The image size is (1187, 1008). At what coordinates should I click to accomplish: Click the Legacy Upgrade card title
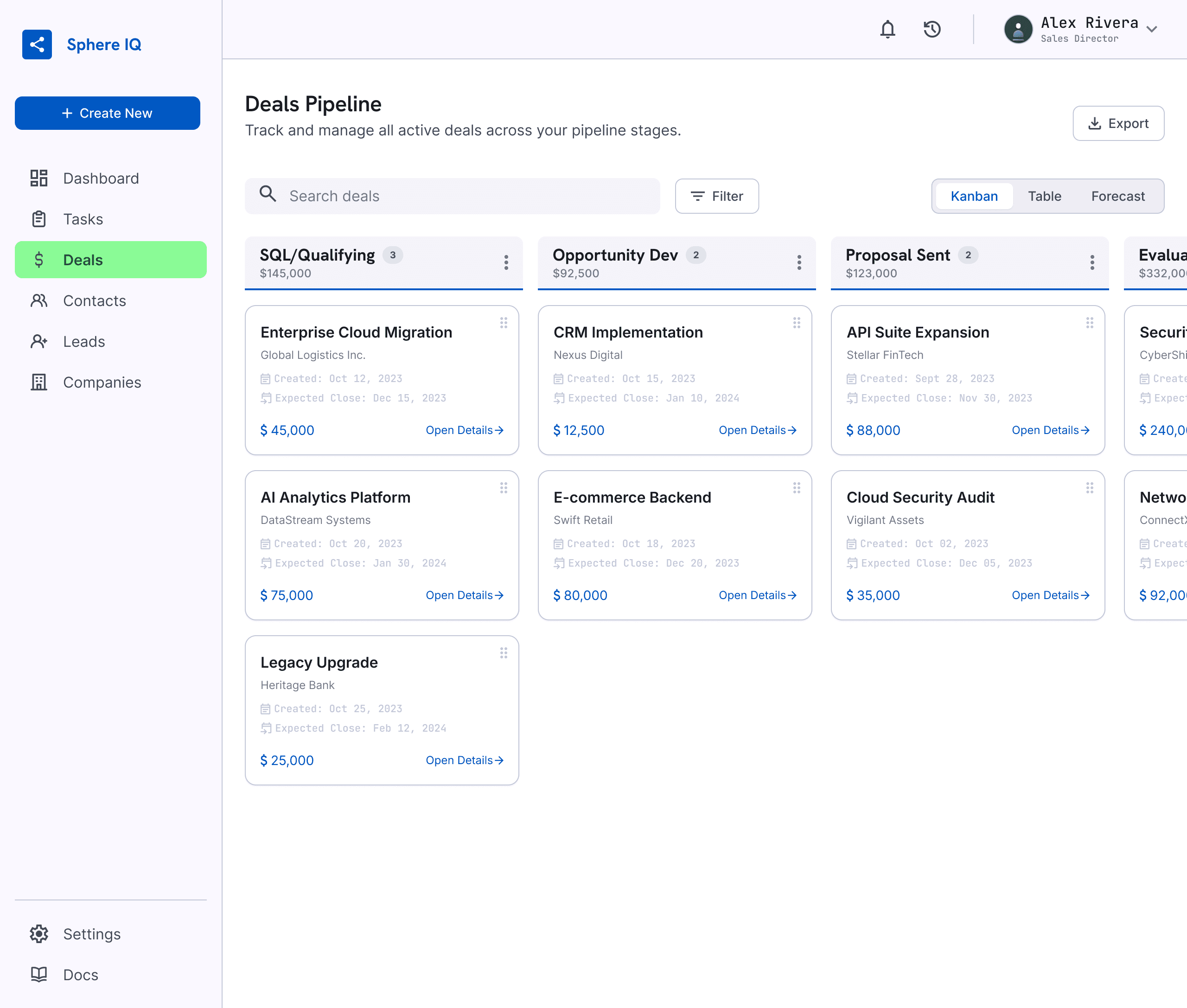point(319,662)
